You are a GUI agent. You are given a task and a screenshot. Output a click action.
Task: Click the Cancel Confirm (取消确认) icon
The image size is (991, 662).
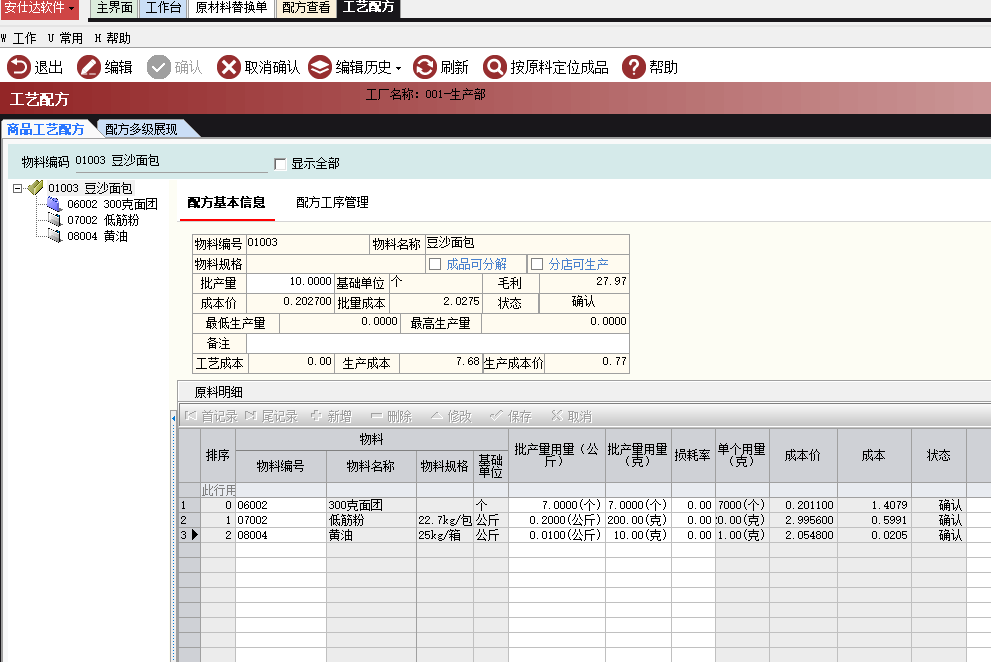(x=229, y=67)
